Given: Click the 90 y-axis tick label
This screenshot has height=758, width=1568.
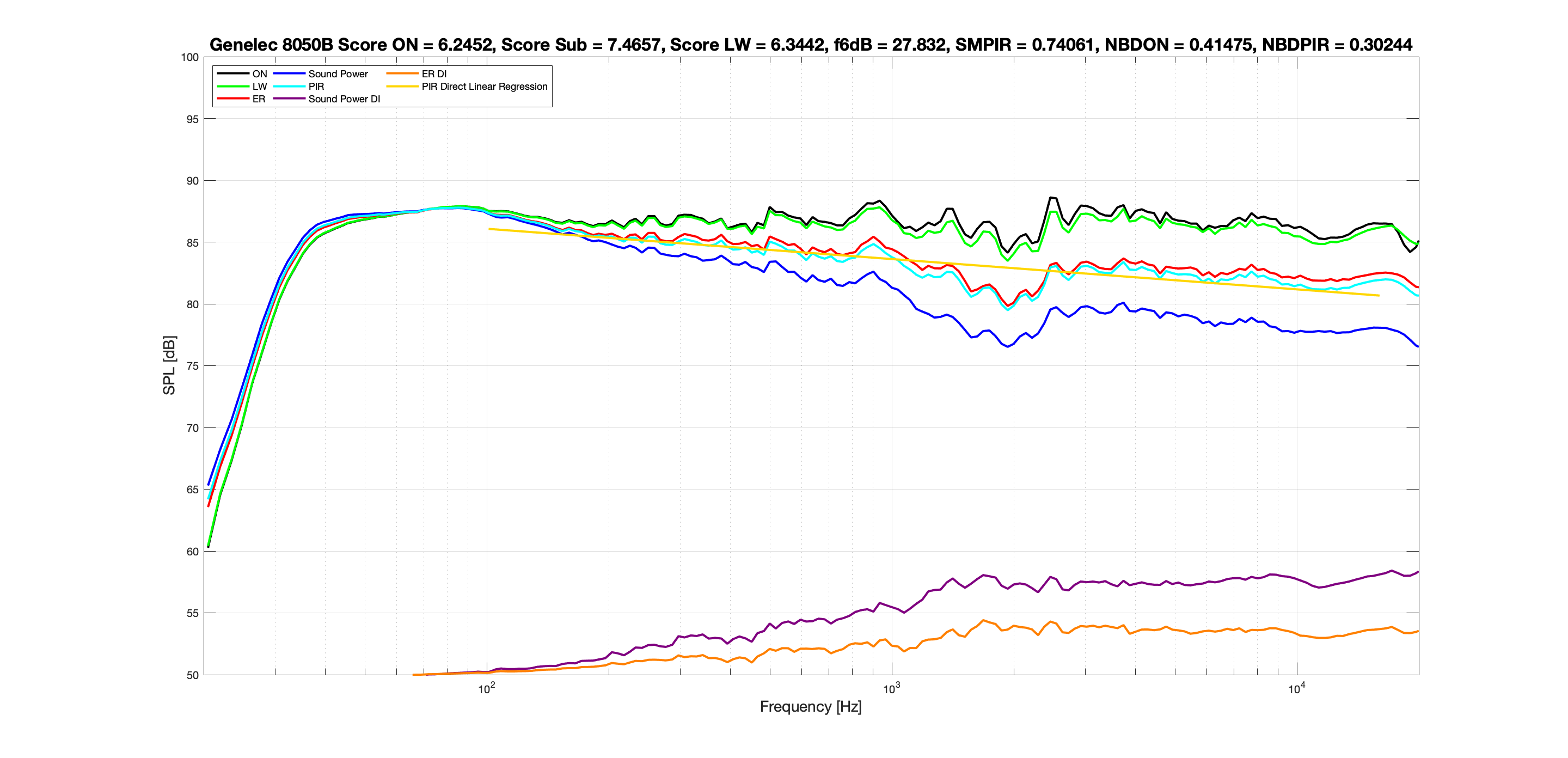Looking at the screenshot, I should click(x=192, y=181).
